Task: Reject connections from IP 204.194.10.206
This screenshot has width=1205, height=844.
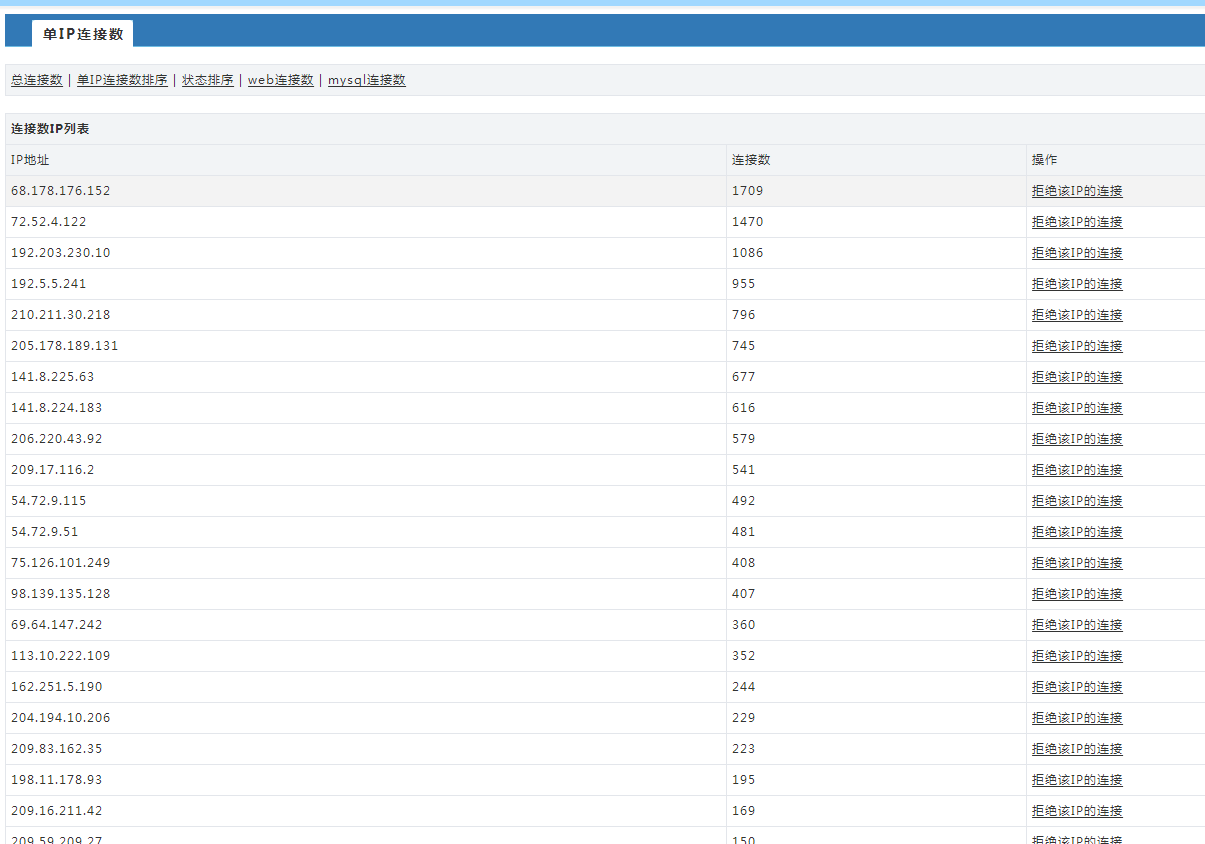Action: click(x=1077, y=718)
